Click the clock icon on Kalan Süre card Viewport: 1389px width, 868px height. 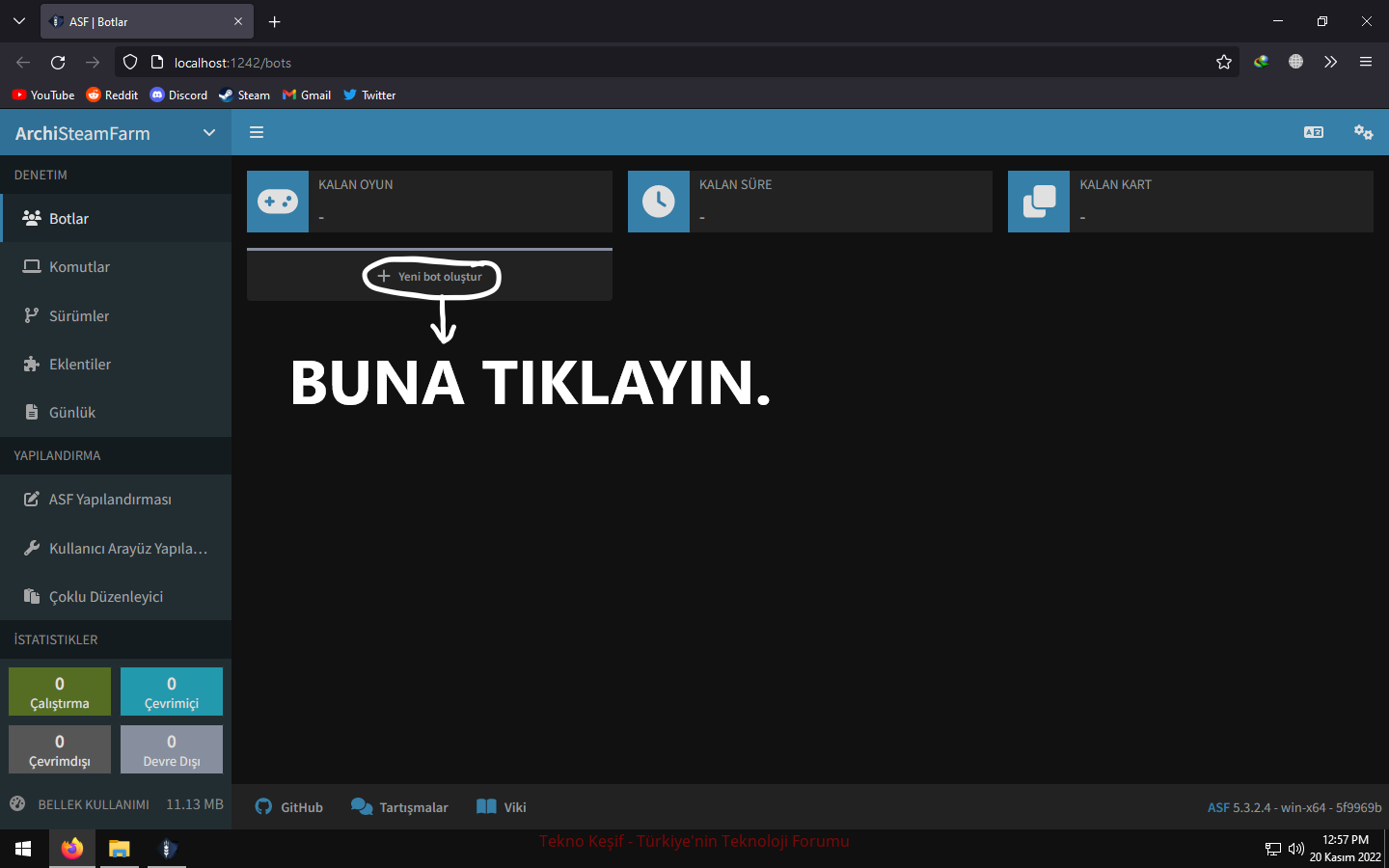point(659,202)
